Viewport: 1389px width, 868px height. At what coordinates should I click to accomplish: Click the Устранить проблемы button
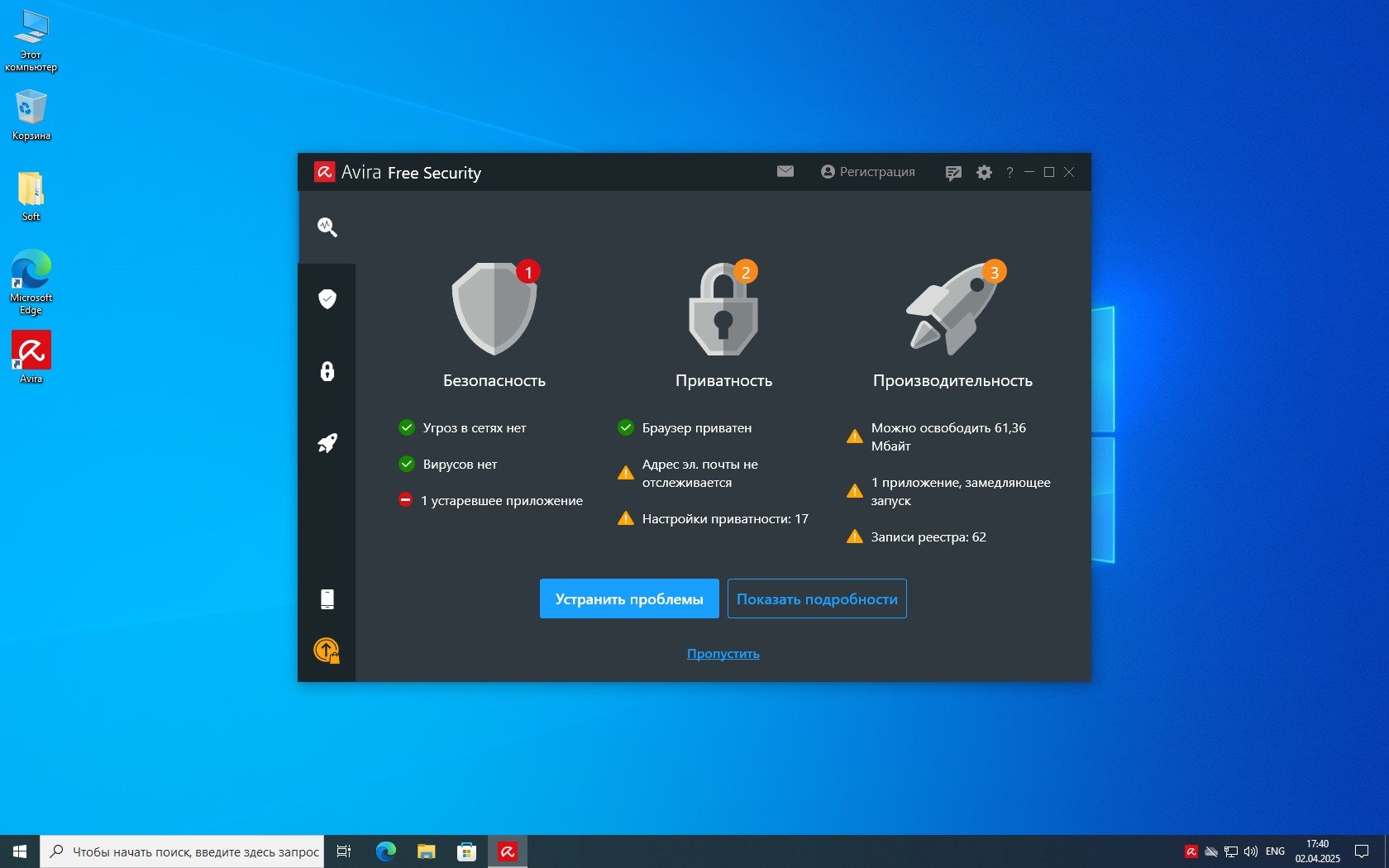click(x=629, y=599)
